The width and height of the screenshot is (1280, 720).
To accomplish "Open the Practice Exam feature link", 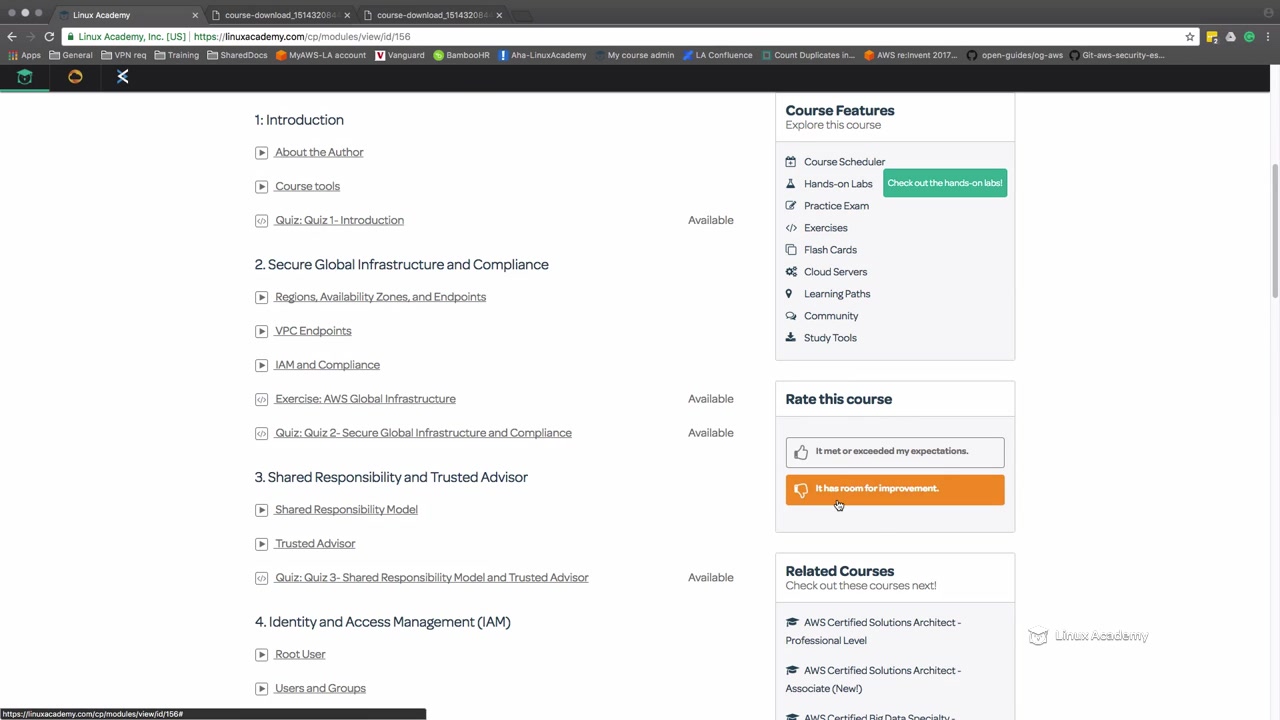I will point(836,206).
